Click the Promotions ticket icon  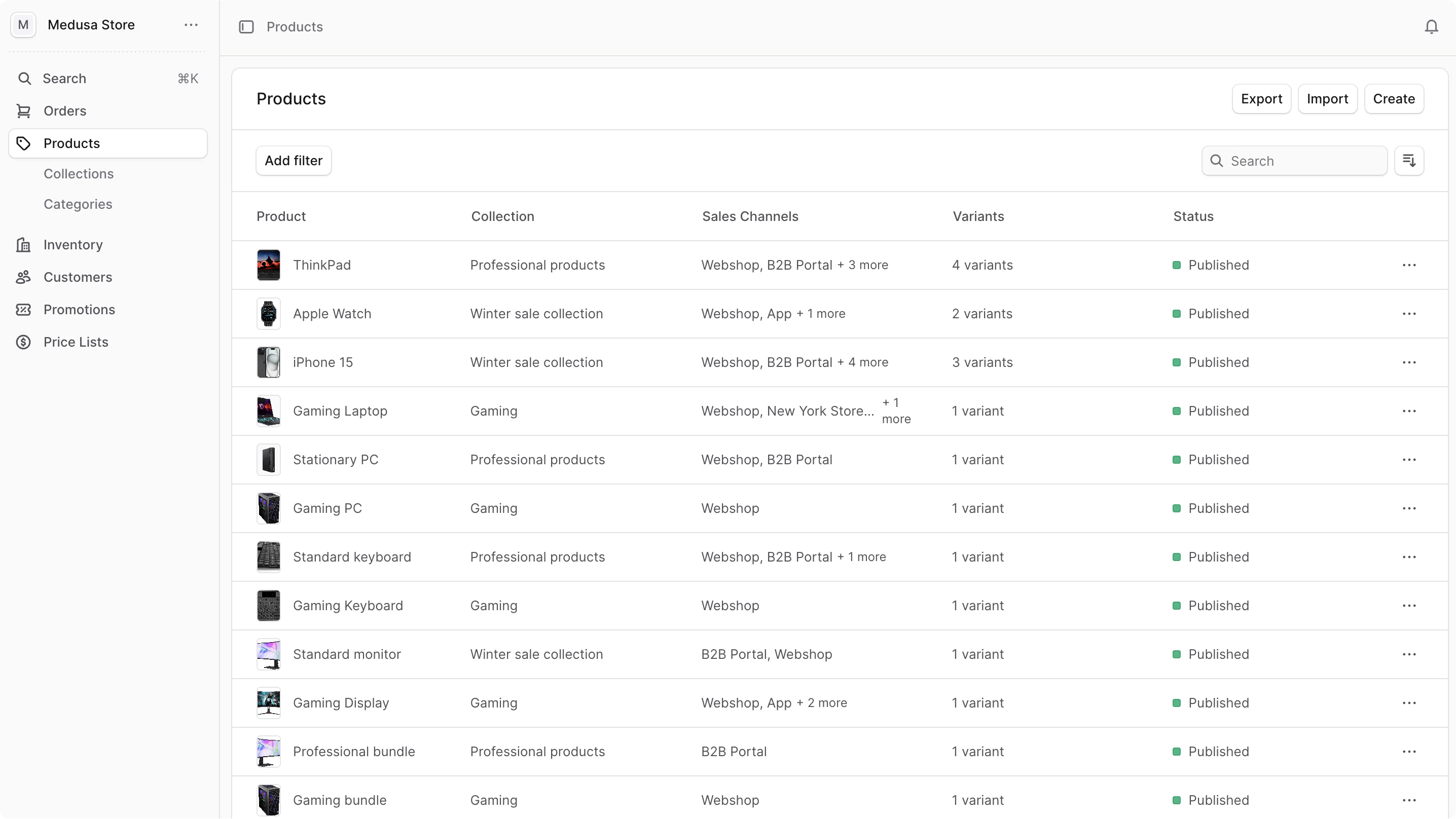click(x=23, y=309)
